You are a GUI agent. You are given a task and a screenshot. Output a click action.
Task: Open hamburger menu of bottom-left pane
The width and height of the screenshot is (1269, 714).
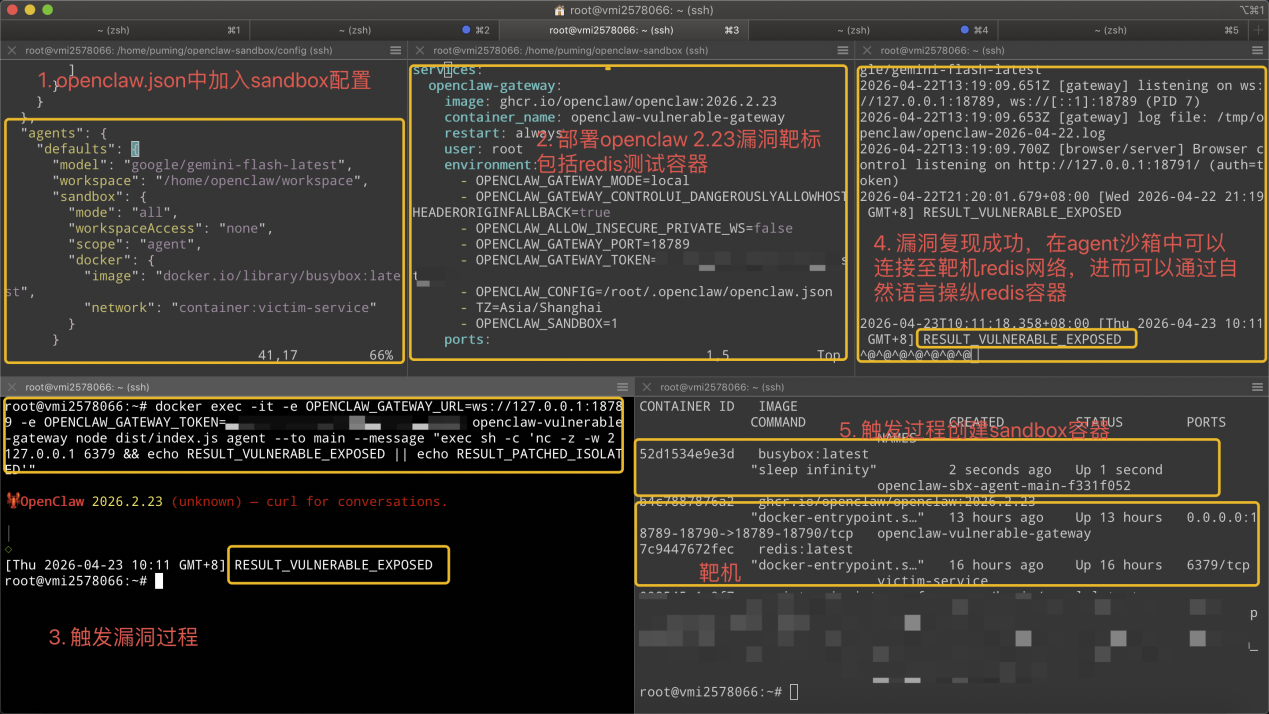tap(622, 386)
